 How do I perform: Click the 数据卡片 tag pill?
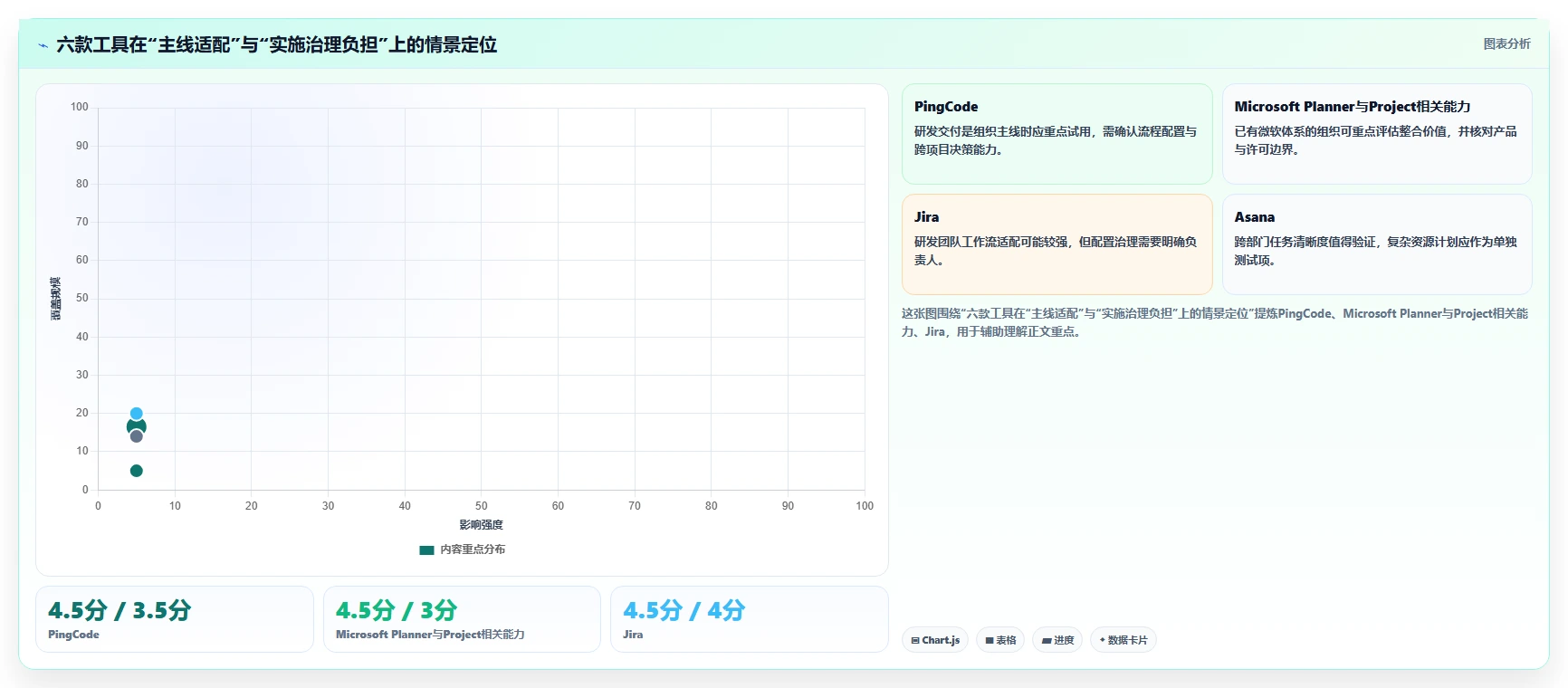point(1123,640)
